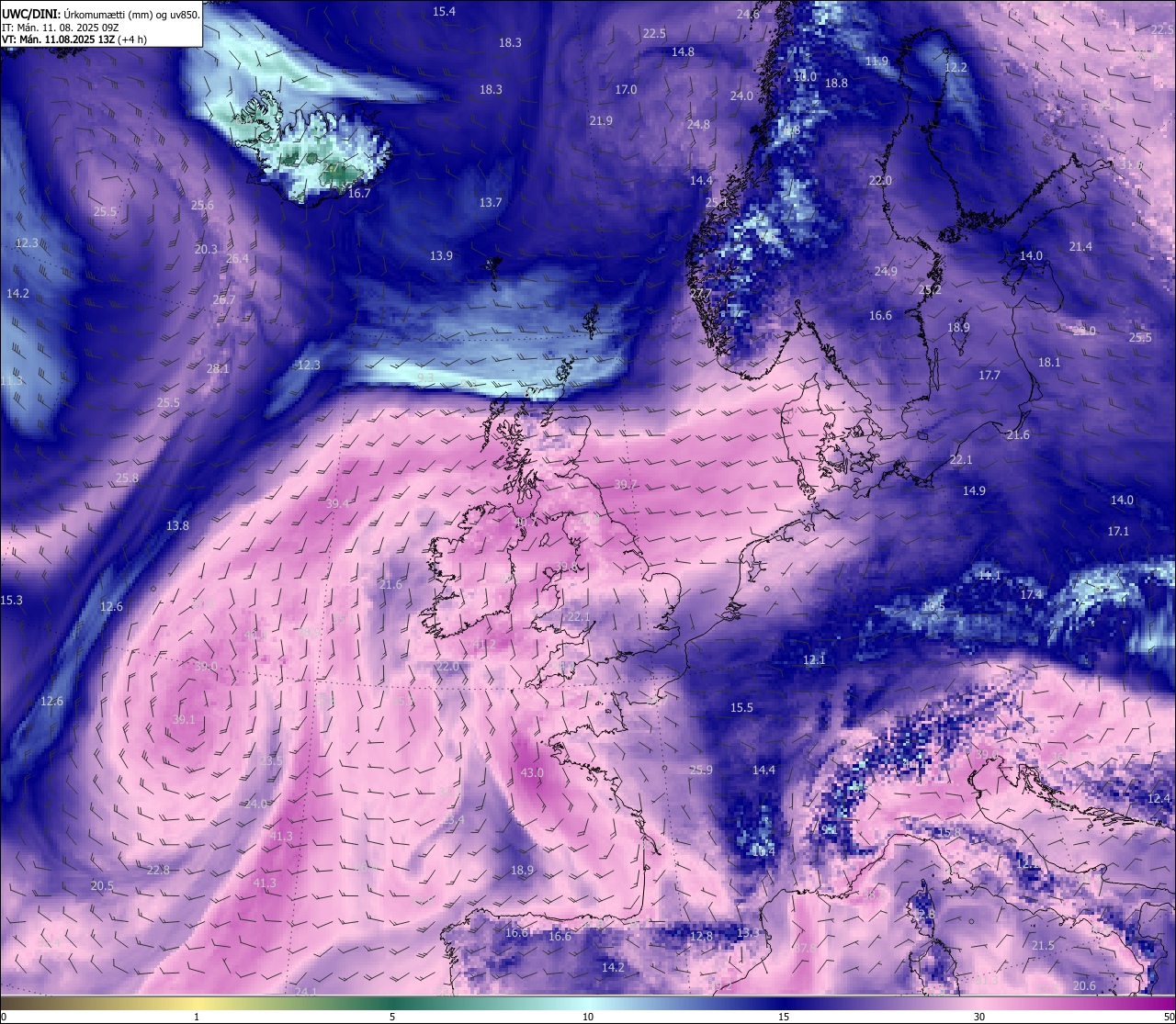Click the 16.7 value below Iceland
Viewport: 1176px width, 1024px height.
358,193
